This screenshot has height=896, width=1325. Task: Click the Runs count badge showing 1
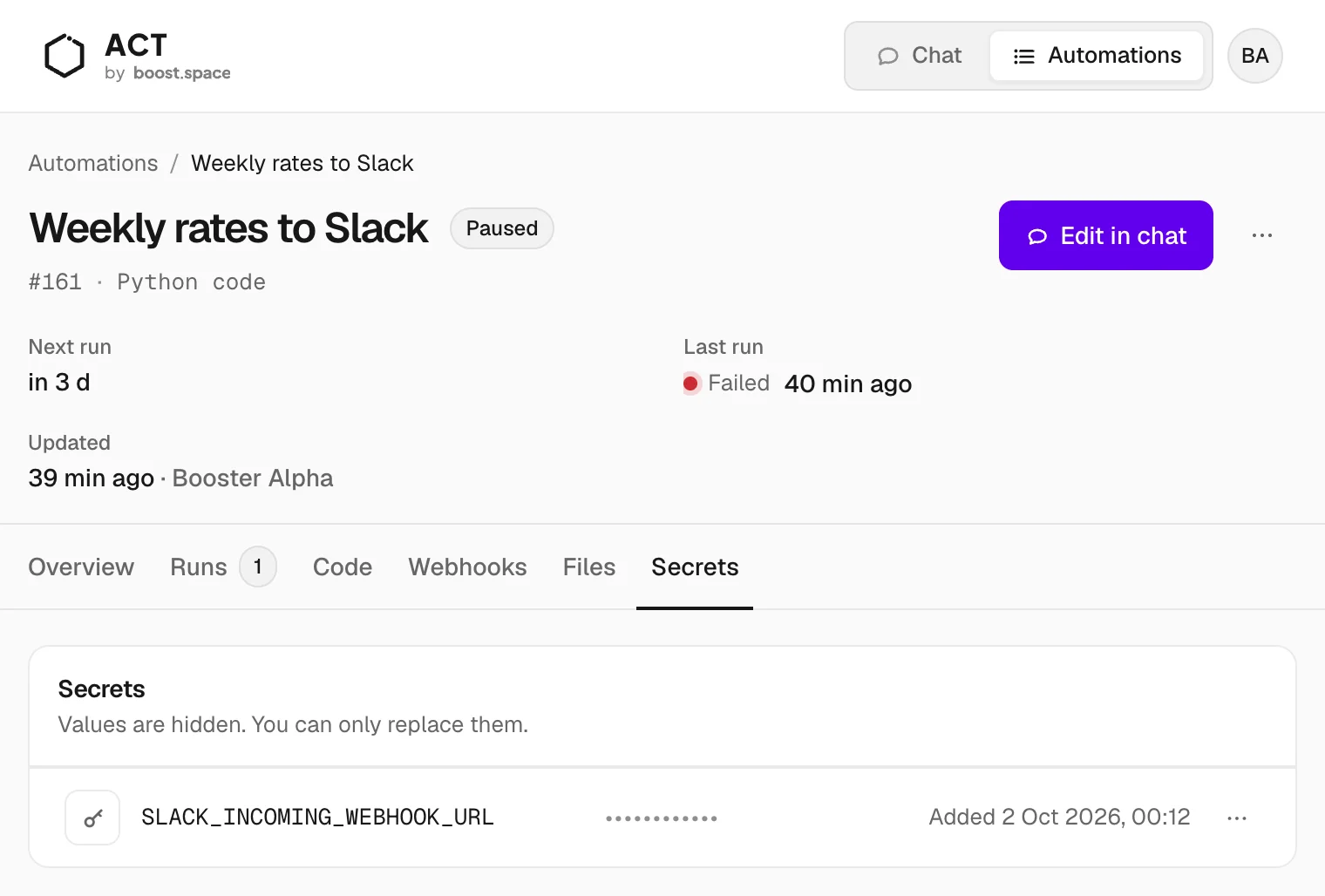(x=258, y=567)
